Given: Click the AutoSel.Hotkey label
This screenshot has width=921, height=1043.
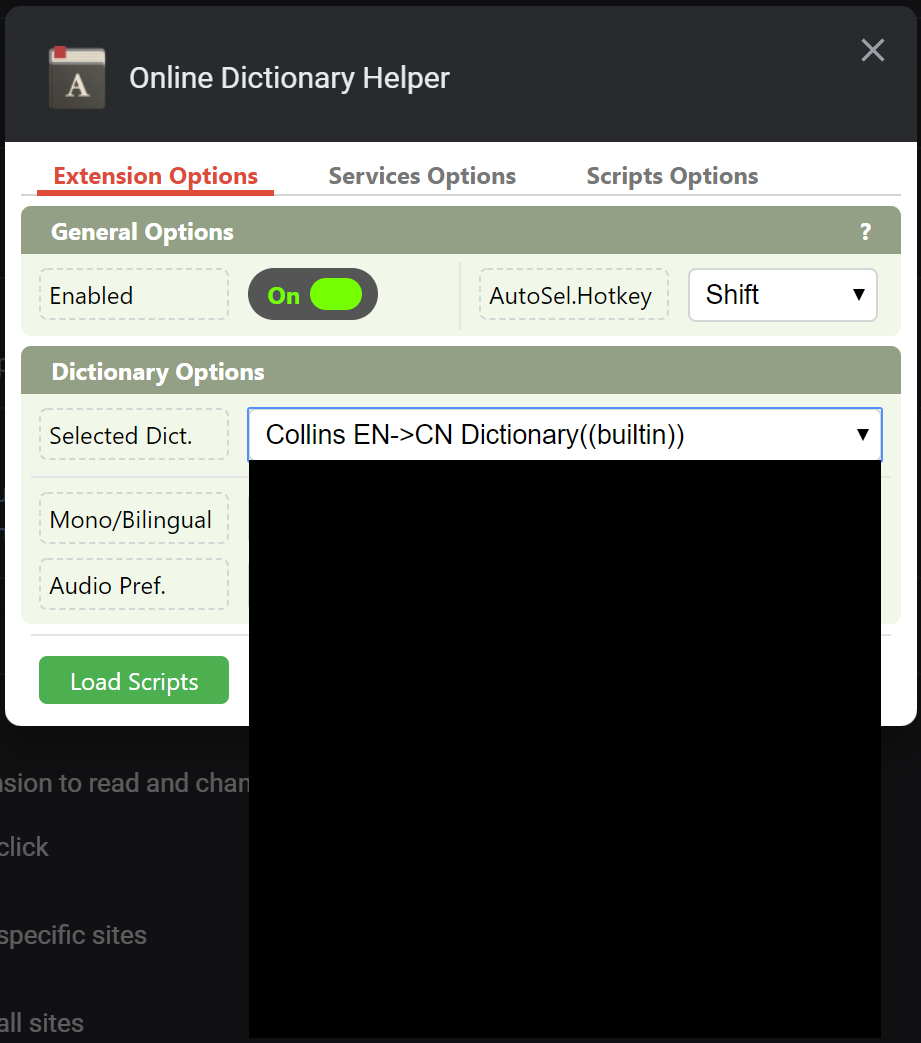Looking at the screenshot, I should pos(574,295).
